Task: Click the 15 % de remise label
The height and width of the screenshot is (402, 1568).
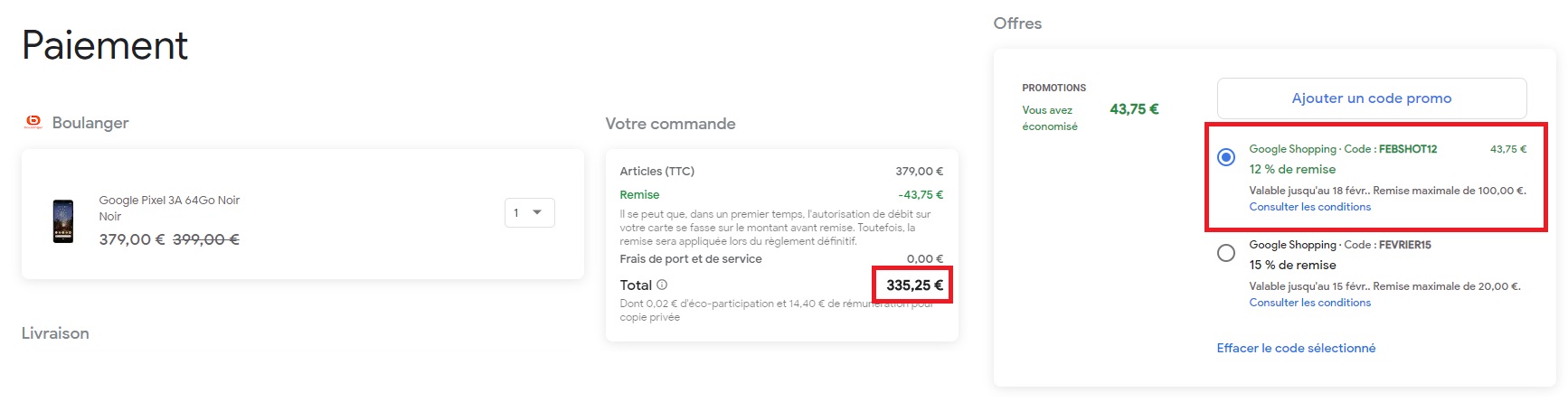Action: tap(1292, 265)
